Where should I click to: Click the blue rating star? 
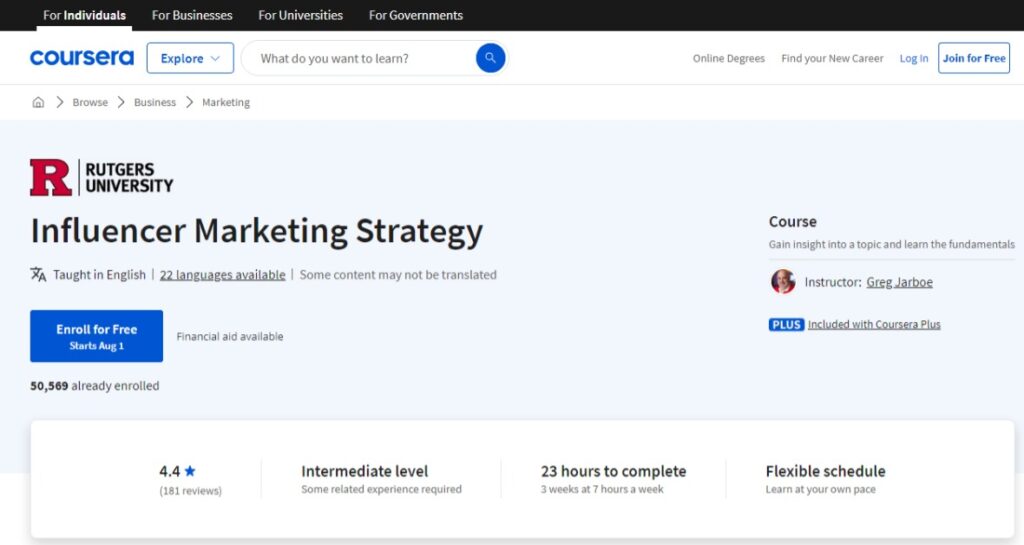[x=190, y=471]
